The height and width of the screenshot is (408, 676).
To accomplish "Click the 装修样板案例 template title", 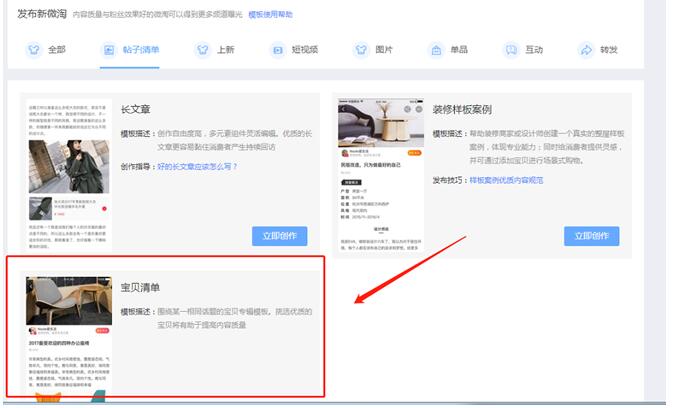I will [x=461, y=110].
